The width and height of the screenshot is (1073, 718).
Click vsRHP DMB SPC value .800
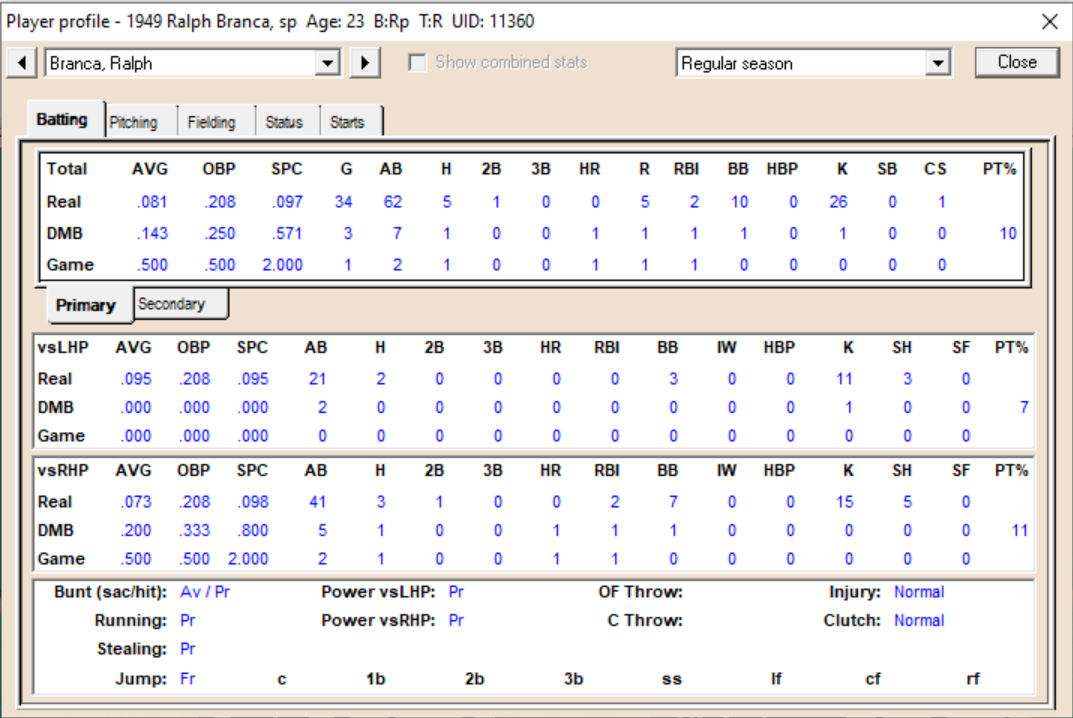(x=253, y=530)
